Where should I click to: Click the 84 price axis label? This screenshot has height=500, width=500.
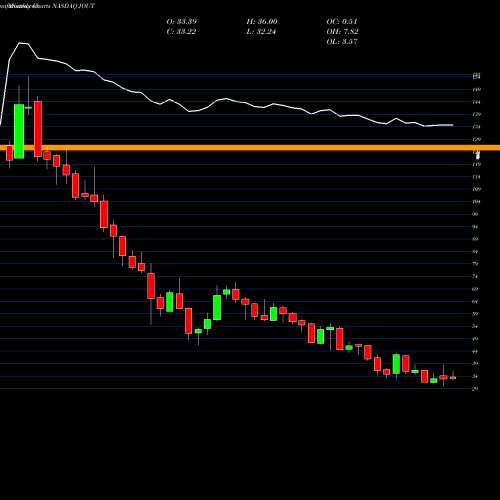[476, 252]
